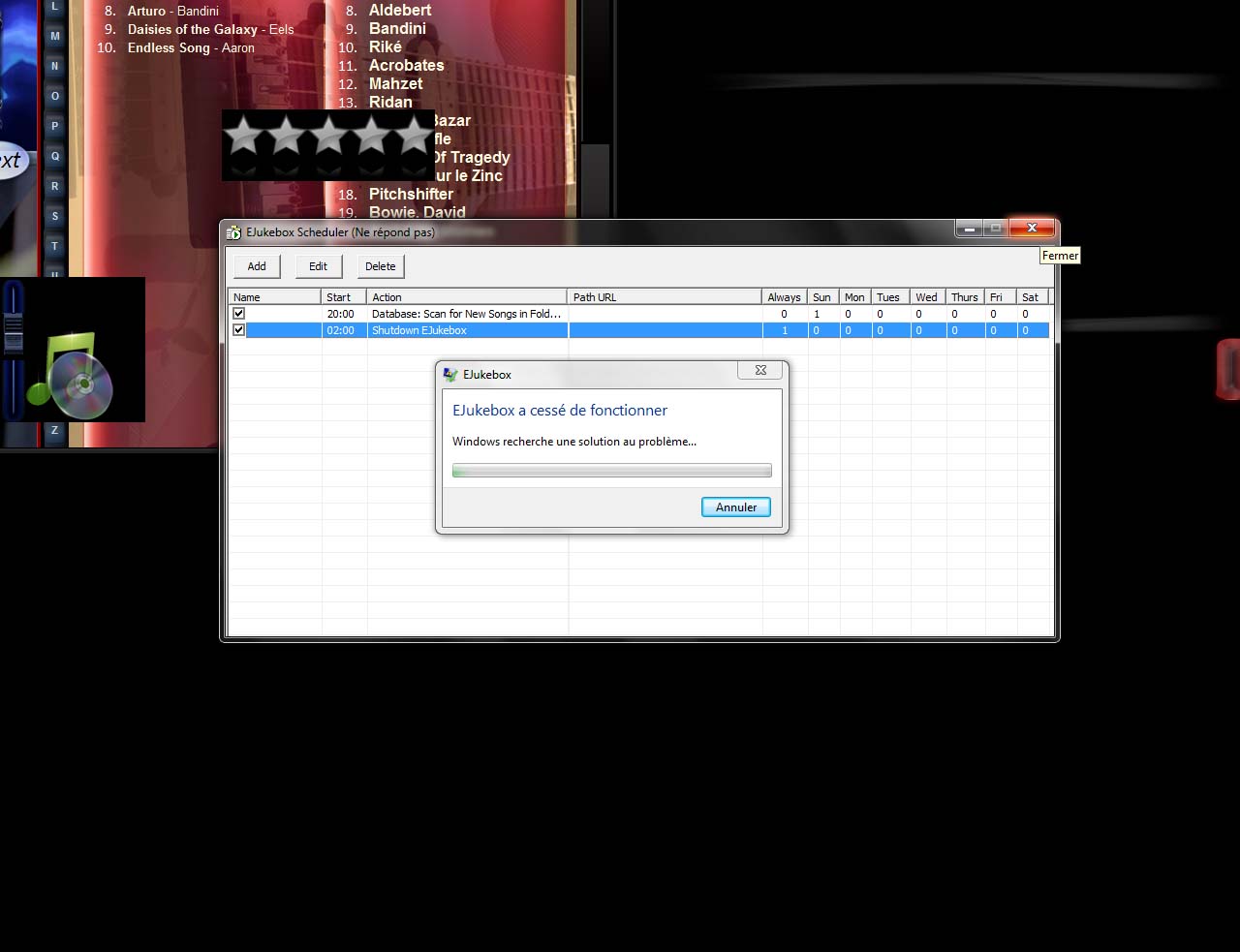Click the Thurs column header
Screen dimensions: 1240x952
coord(965,297)
